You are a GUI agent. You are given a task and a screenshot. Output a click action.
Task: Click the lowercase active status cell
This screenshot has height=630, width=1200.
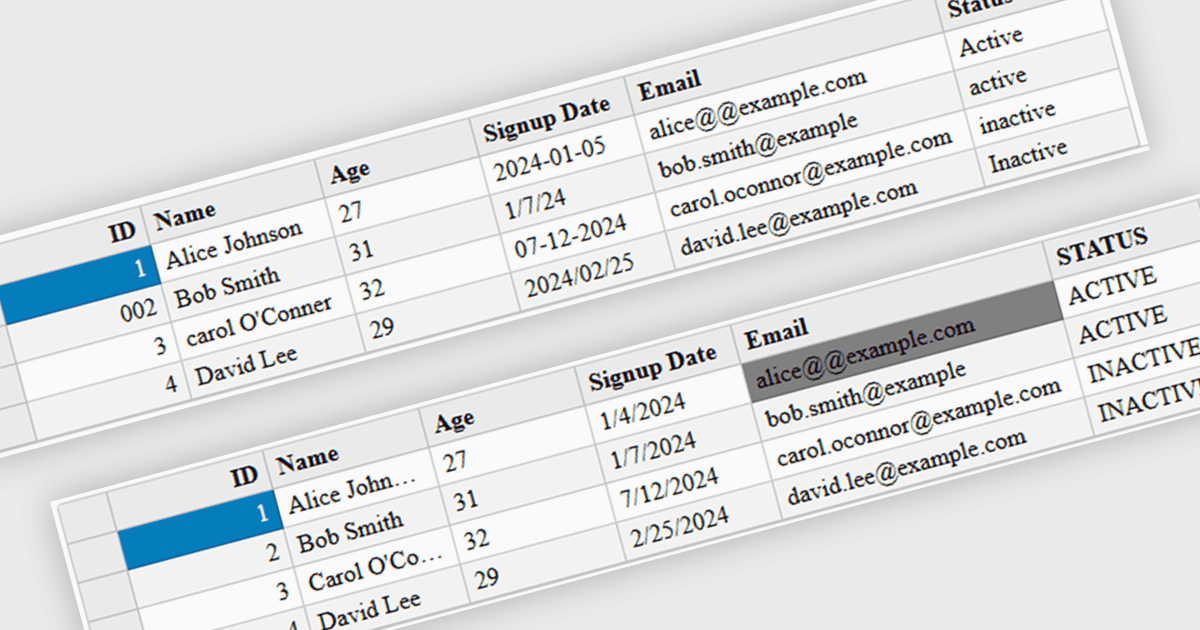point(998,82)
